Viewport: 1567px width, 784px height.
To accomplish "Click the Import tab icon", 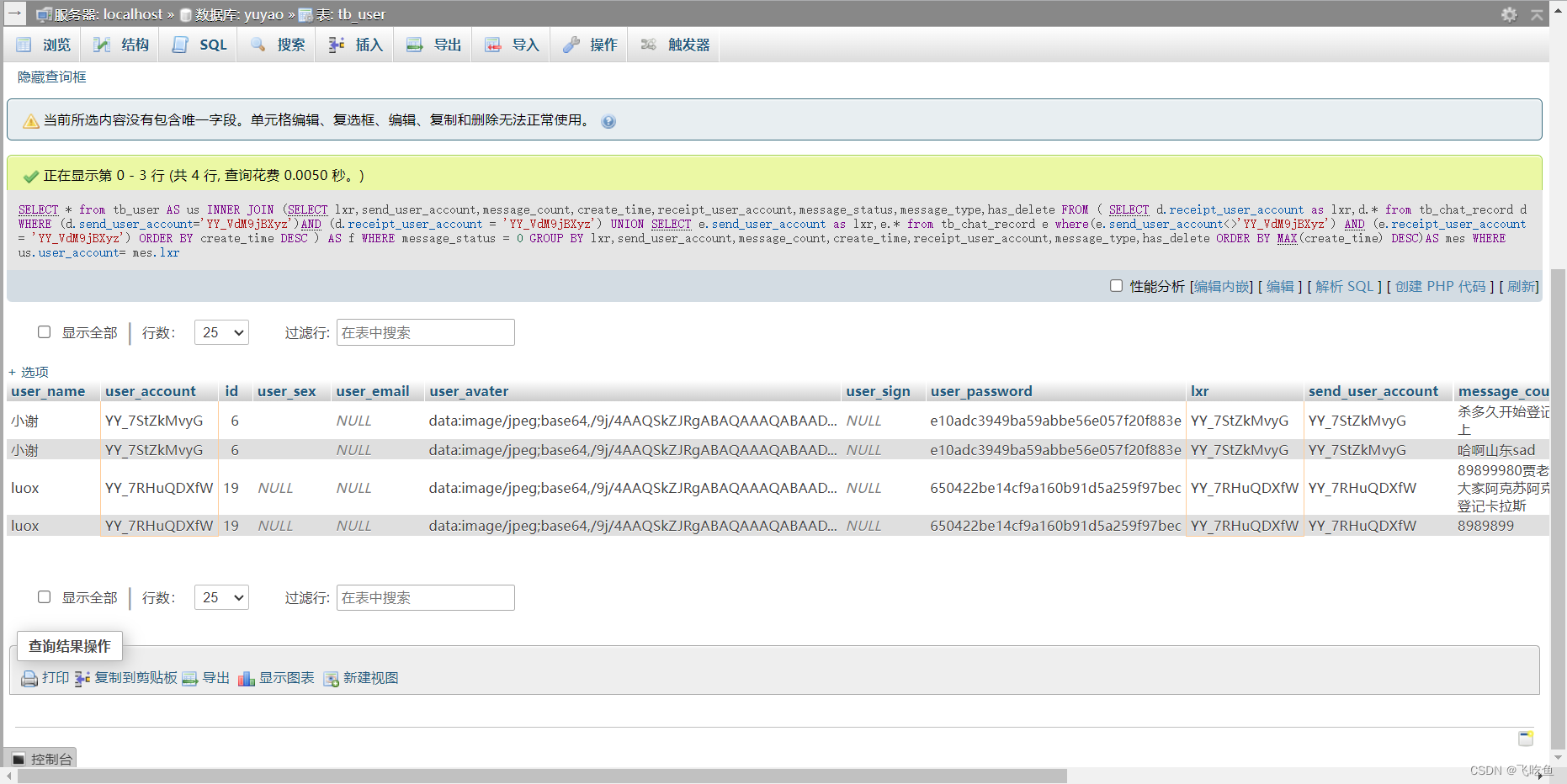I will pos(493,45).
